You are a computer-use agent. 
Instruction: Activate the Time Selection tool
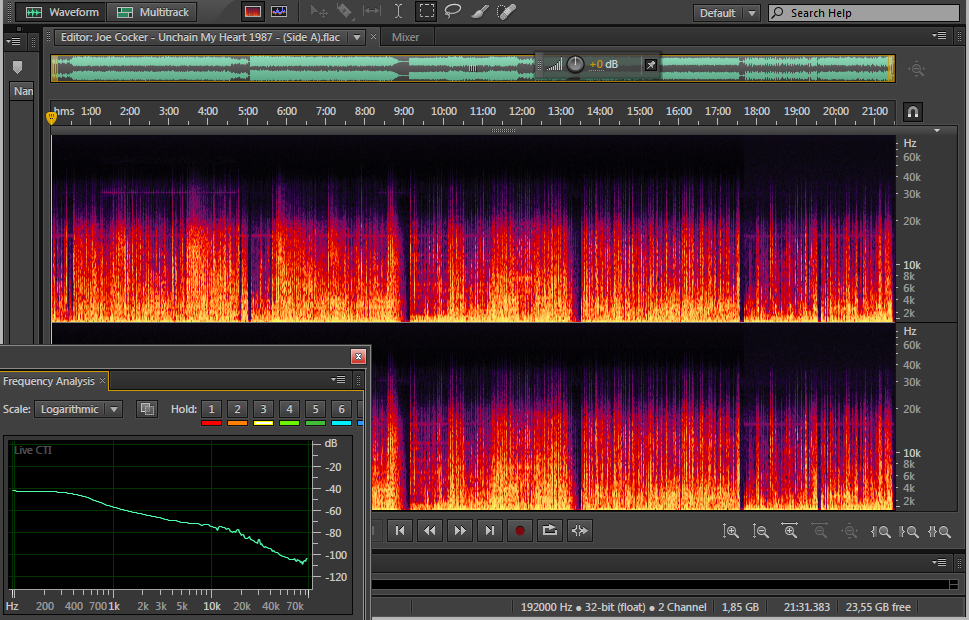coord(399,12)
